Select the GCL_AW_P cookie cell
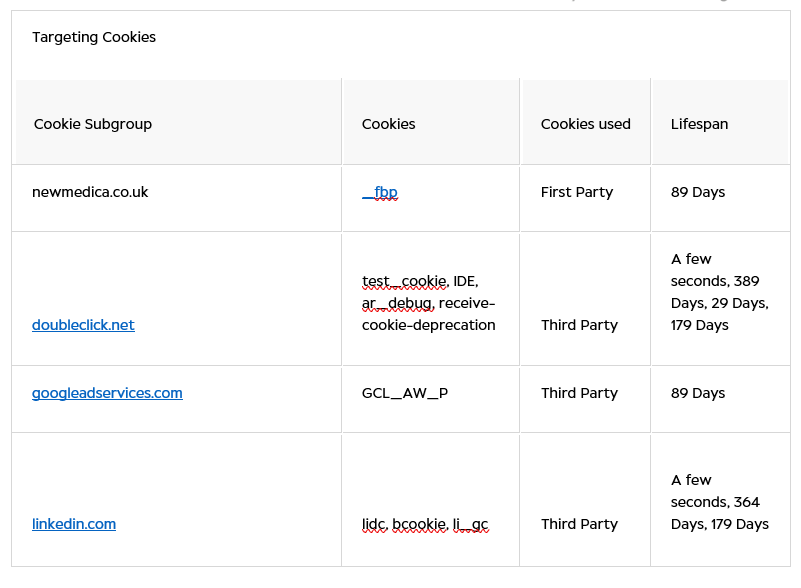This screenshot has height=588, width=801. click(x=405, y=393)
